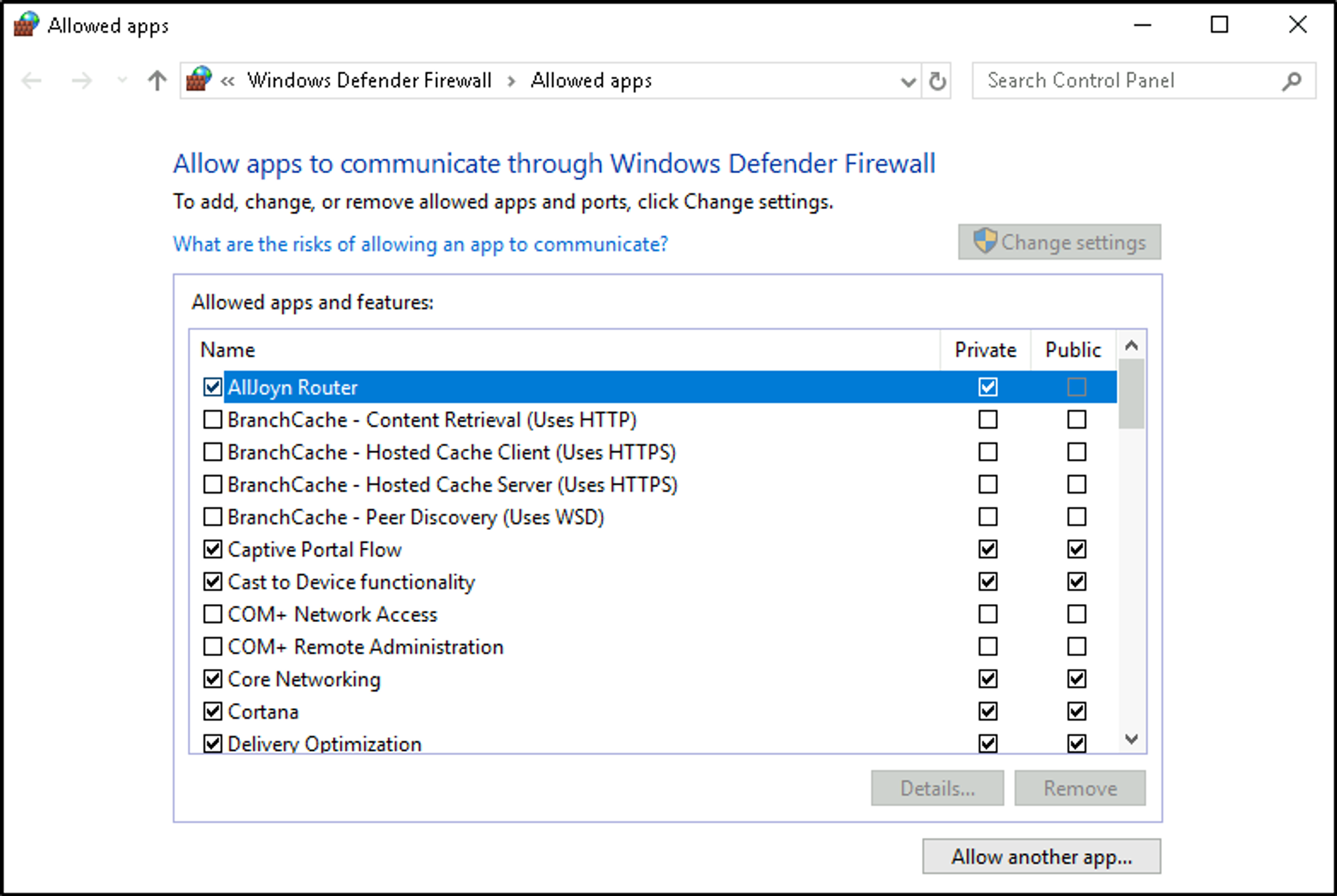The width and height of the screenshot is (1337, 896).
Task: Uncheck Cortana Private checkbox
Action: click(x=987, y=711)
